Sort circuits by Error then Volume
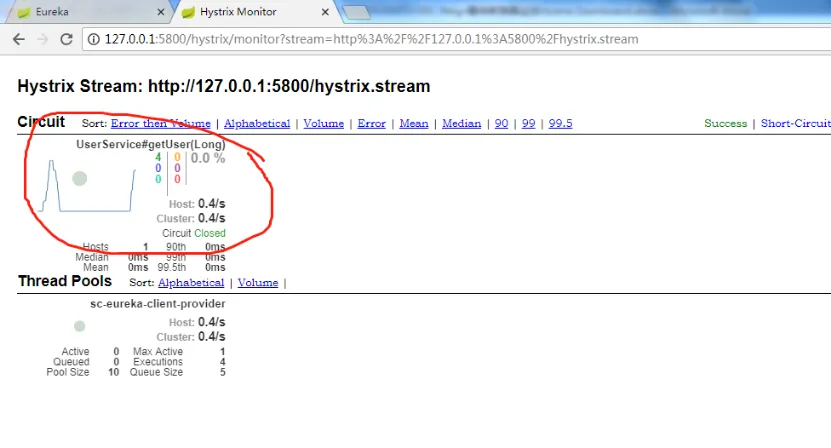Viewport: 831px width, 448px height. point(161,124)
